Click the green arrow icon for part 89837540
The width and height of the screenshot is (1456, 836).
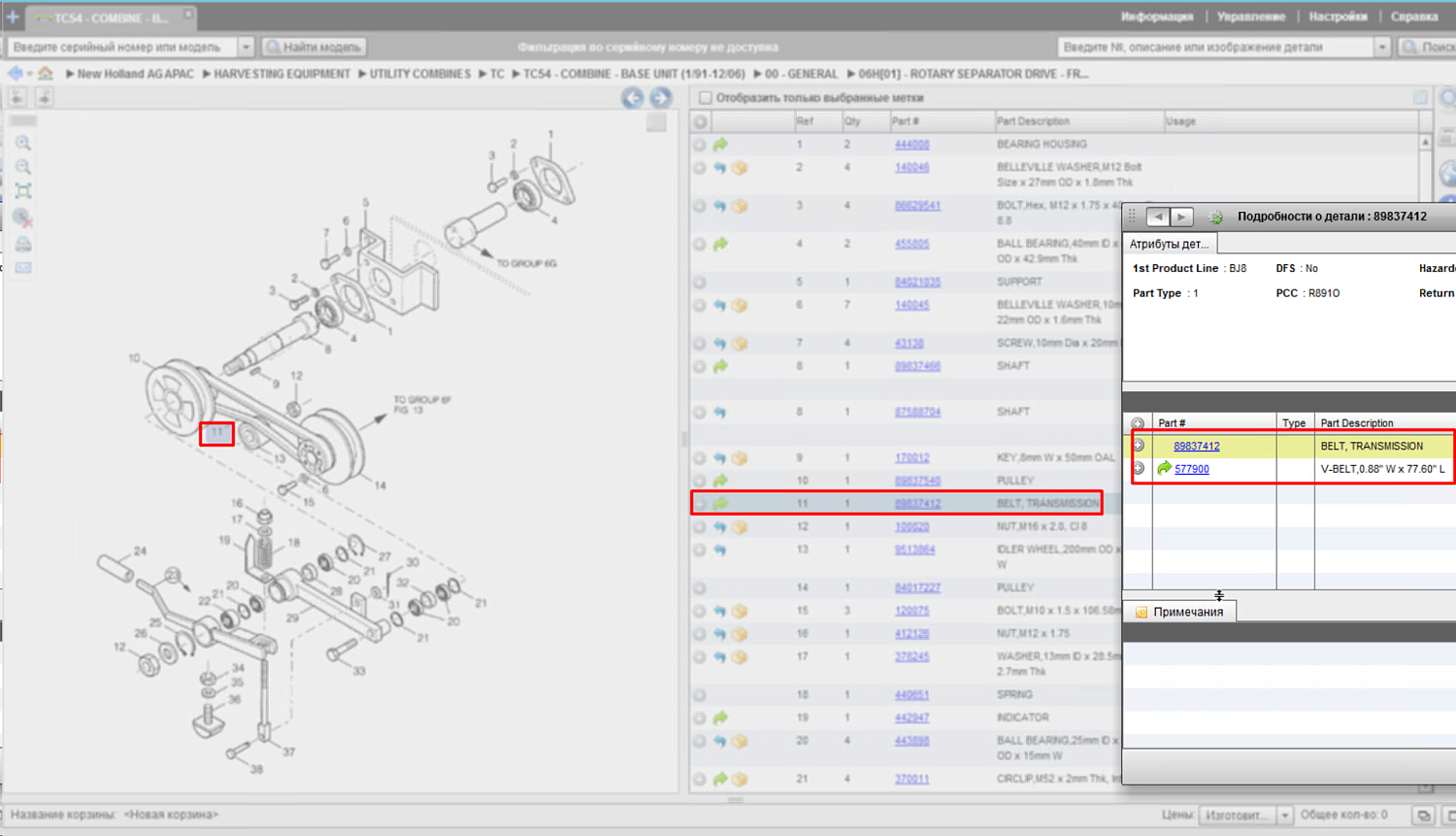(720, 481)
